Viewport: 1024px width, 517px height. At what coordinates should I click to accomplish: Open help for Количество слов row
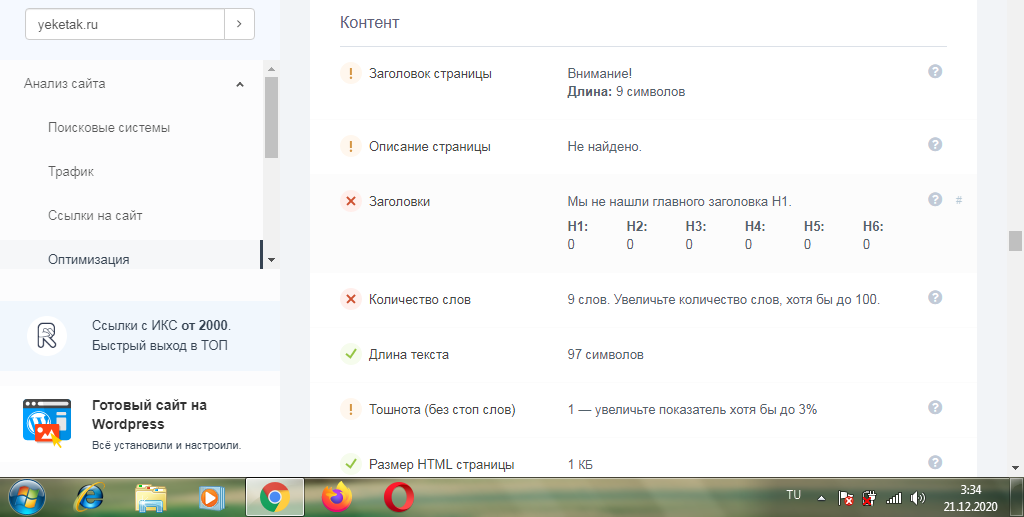(x=935, y=297)
